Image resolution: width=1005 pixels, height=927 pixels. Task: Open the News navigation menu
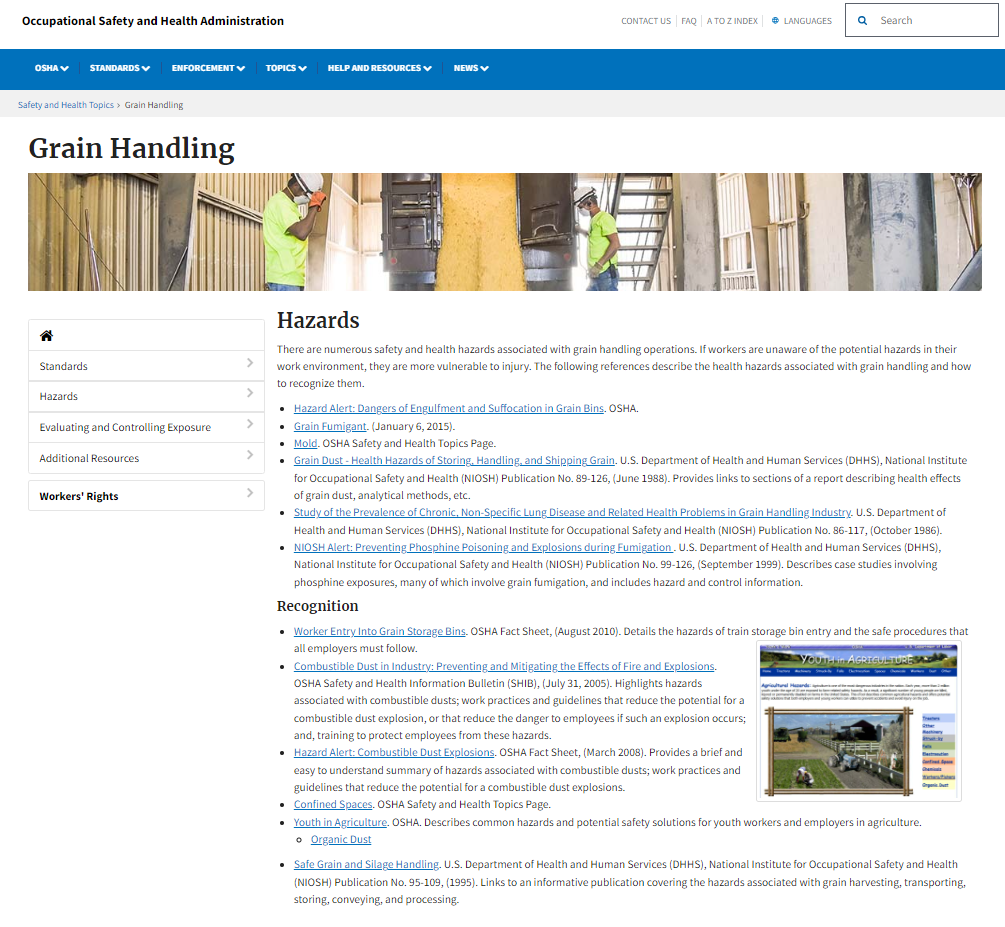pos(471,68)
